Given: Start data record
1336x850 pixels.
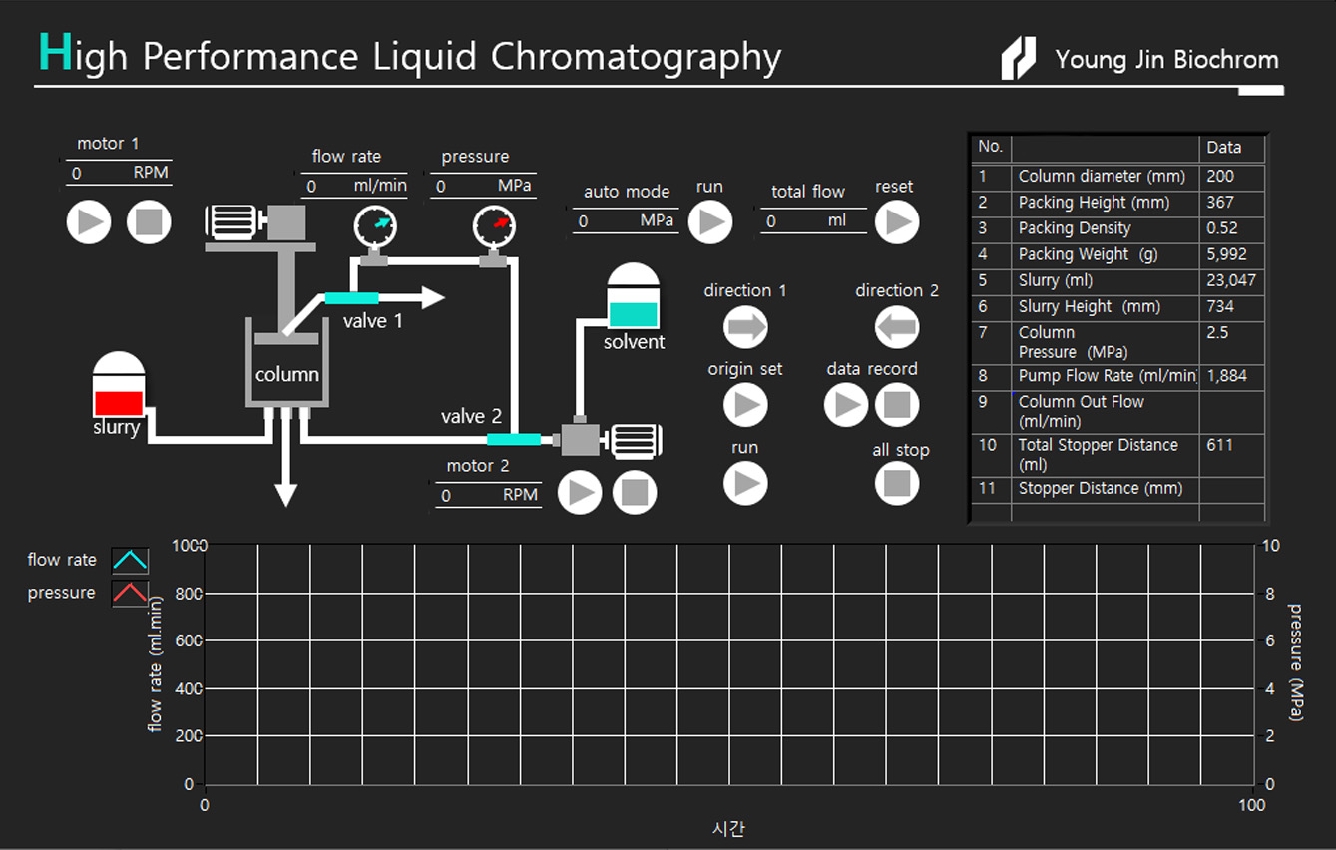Looking at the screenshot, I should point(845,405).
